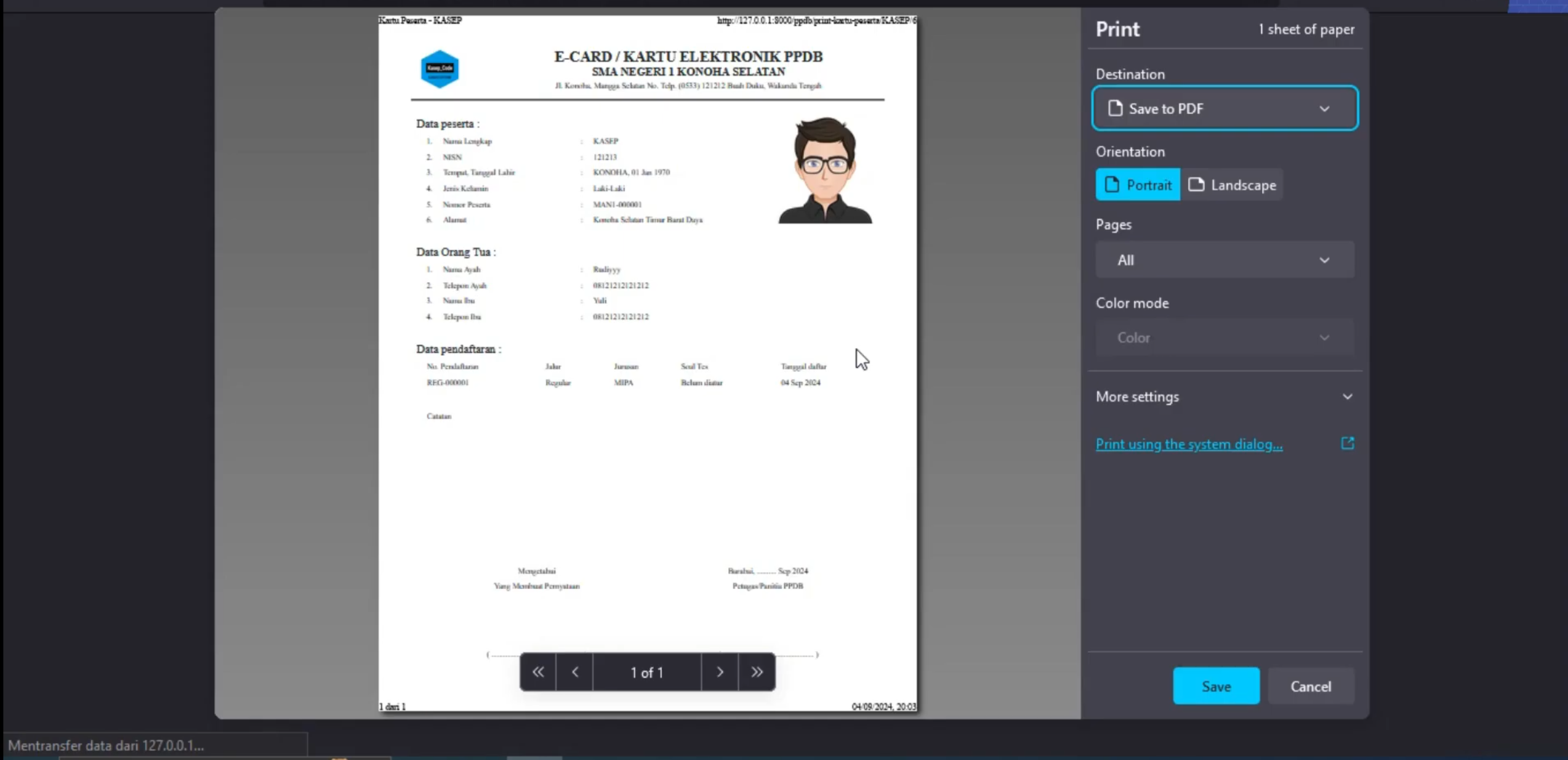Click the E-CARD / KARTU ELEKTRONIK PPDB heading

[x=688, y=56]
